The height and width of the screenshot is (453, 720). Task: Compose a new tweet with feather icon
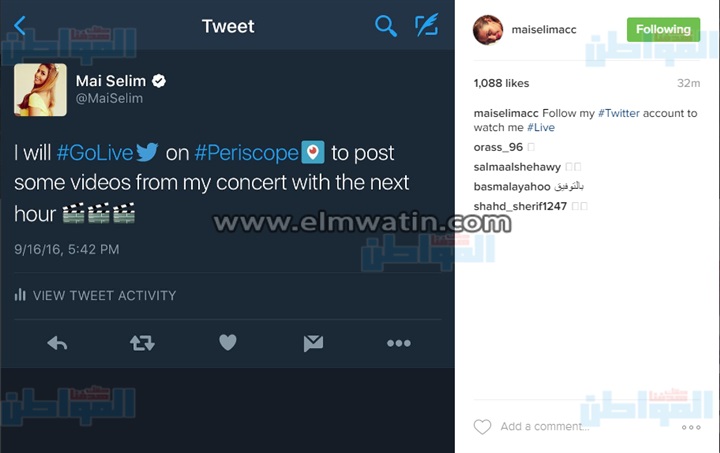pyautogui.click(x=427, y=25)
